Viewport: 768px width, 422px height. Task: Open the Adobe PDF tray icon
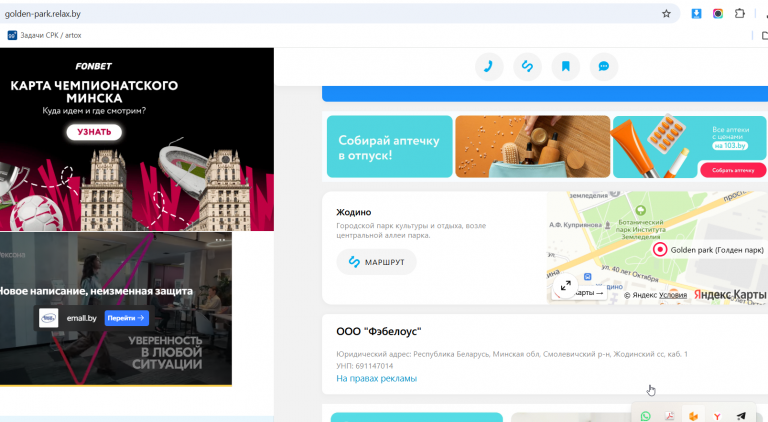669,416
